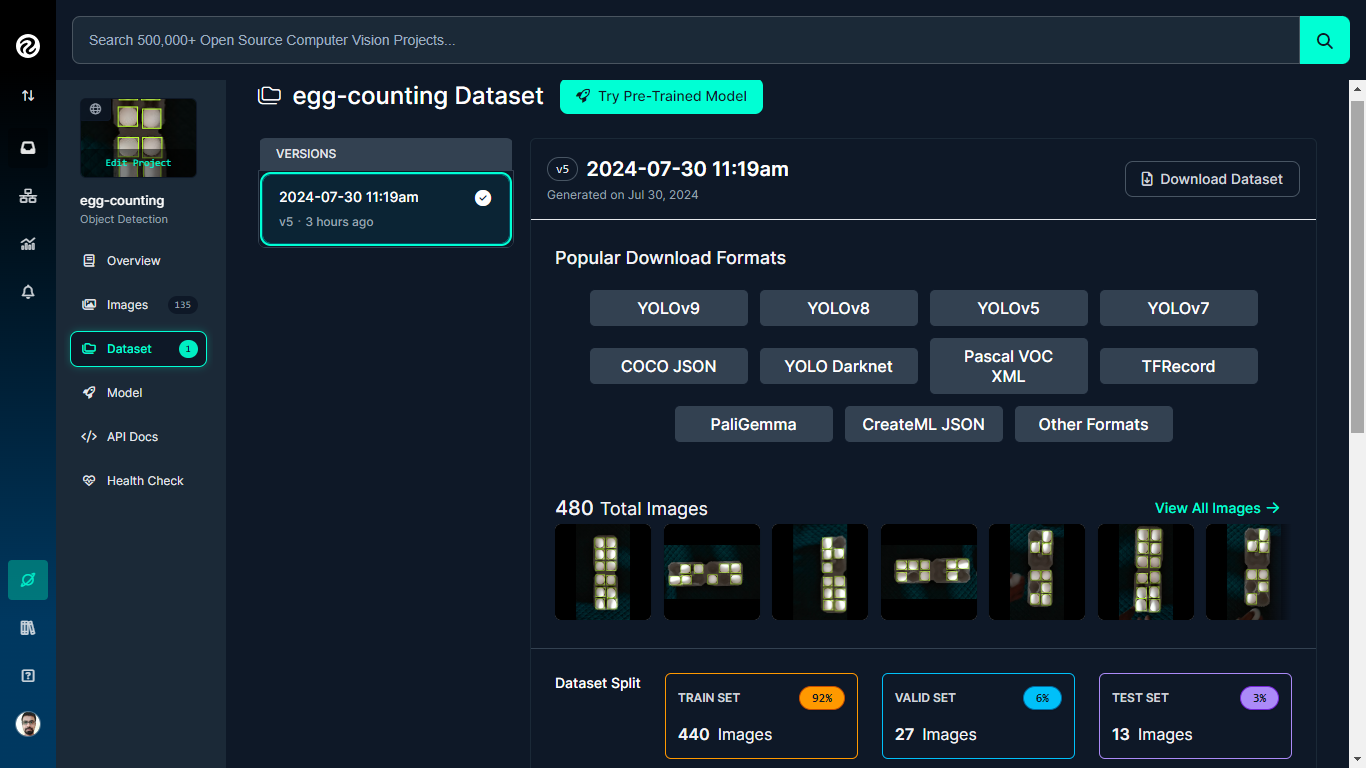Click the green planet Universe icon

(x=28, y=580)
